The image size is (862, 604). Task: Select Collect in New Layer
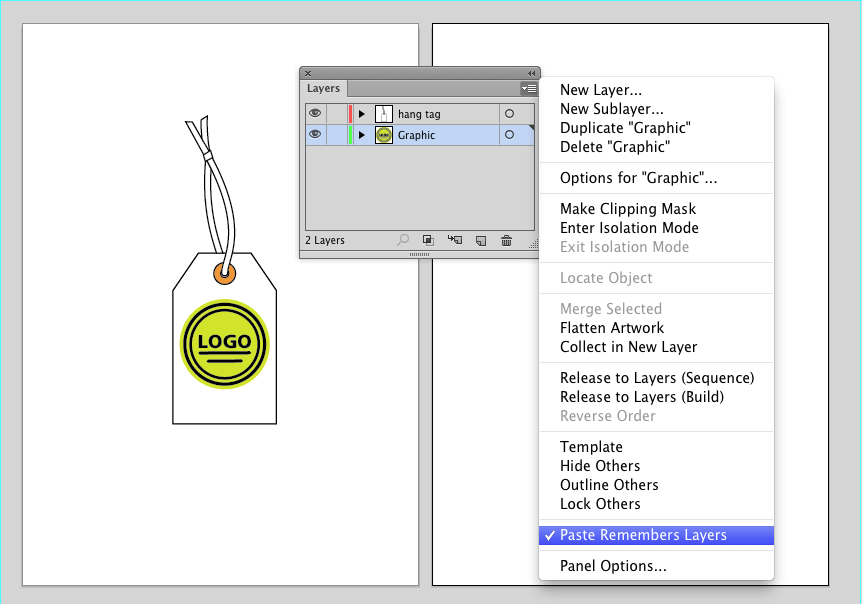(x=628, y=347)
